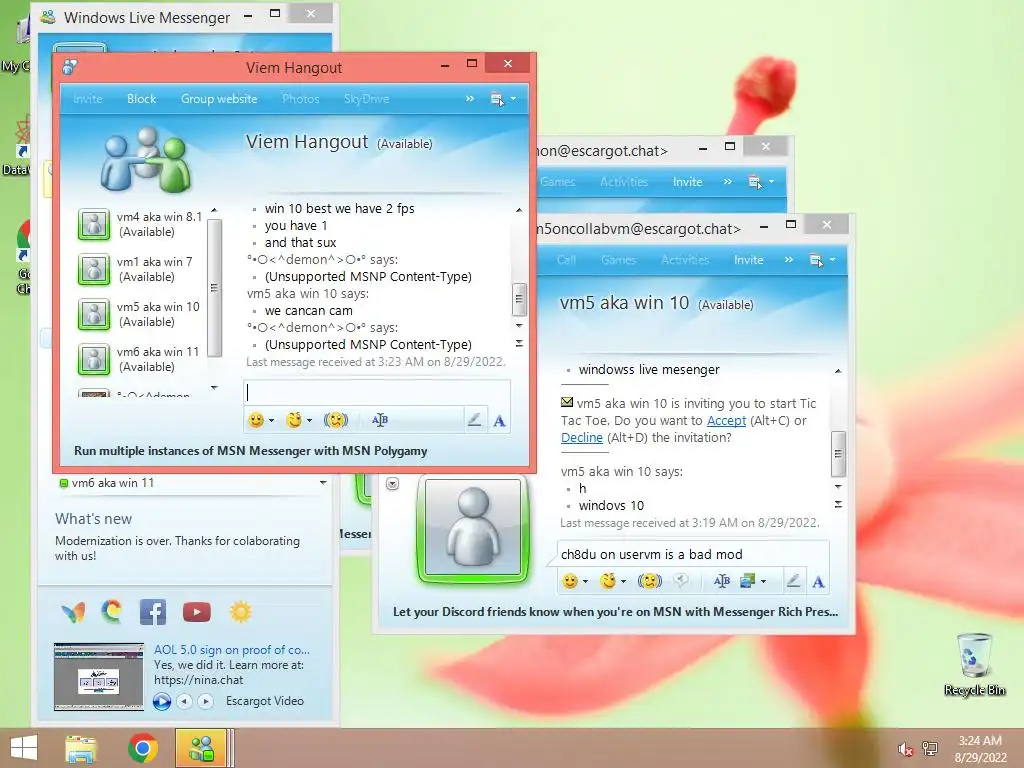This screenshot has height=768, width=1024.
Task: Click Messenger Rich Presence ad in vm5 chat
Action: 615,612
